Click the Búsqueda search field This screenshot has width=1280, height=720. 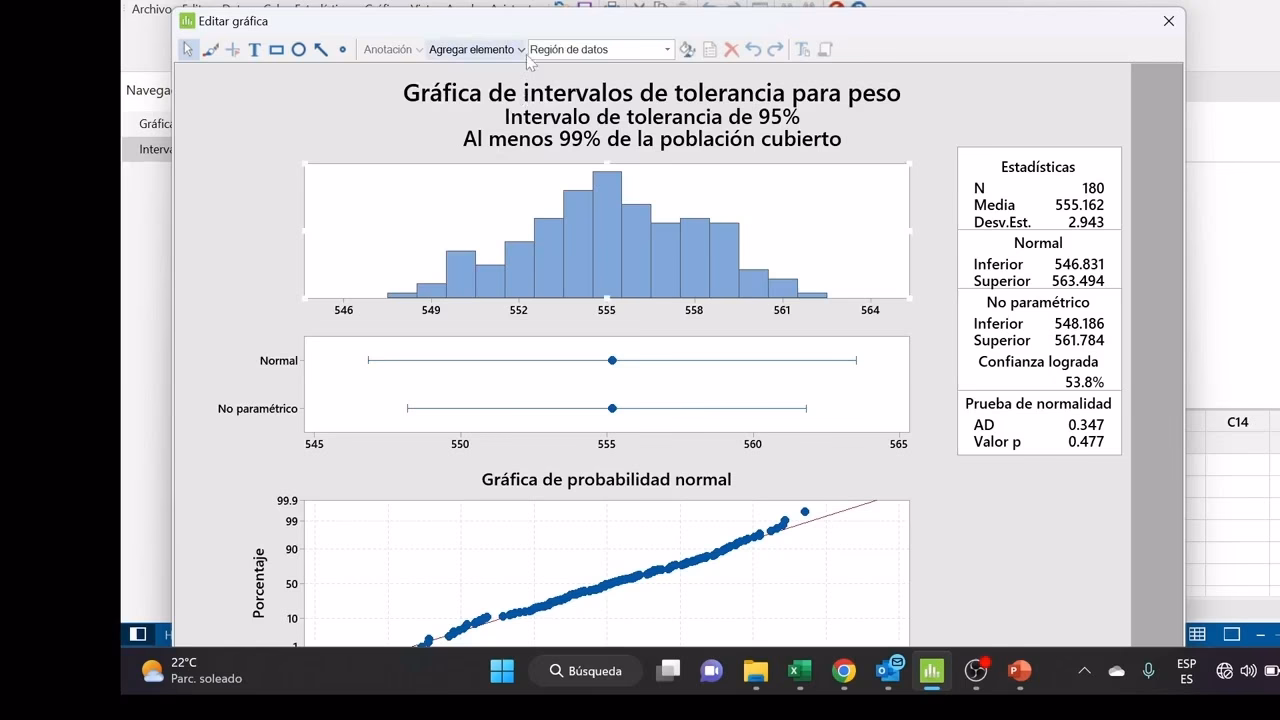point(585,670)
